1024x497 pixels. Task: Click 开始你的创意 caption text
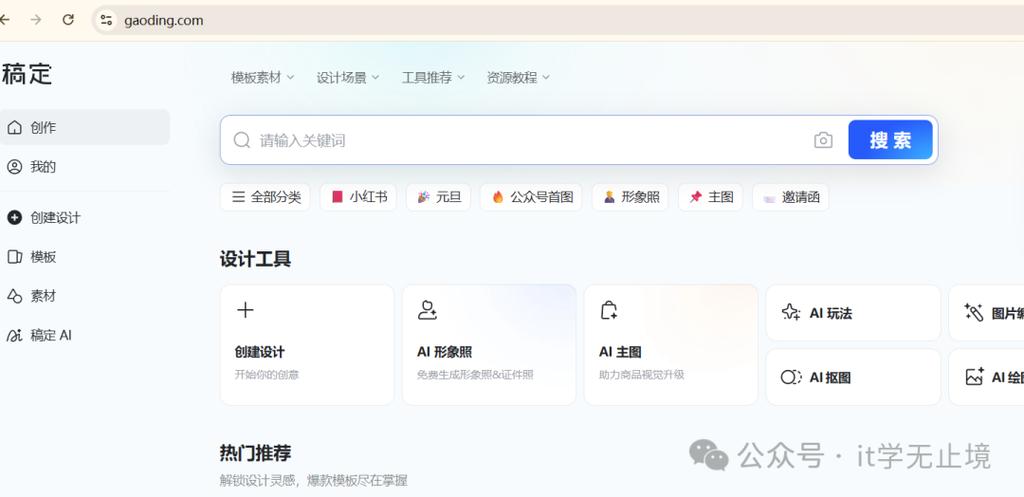[266, 375]
